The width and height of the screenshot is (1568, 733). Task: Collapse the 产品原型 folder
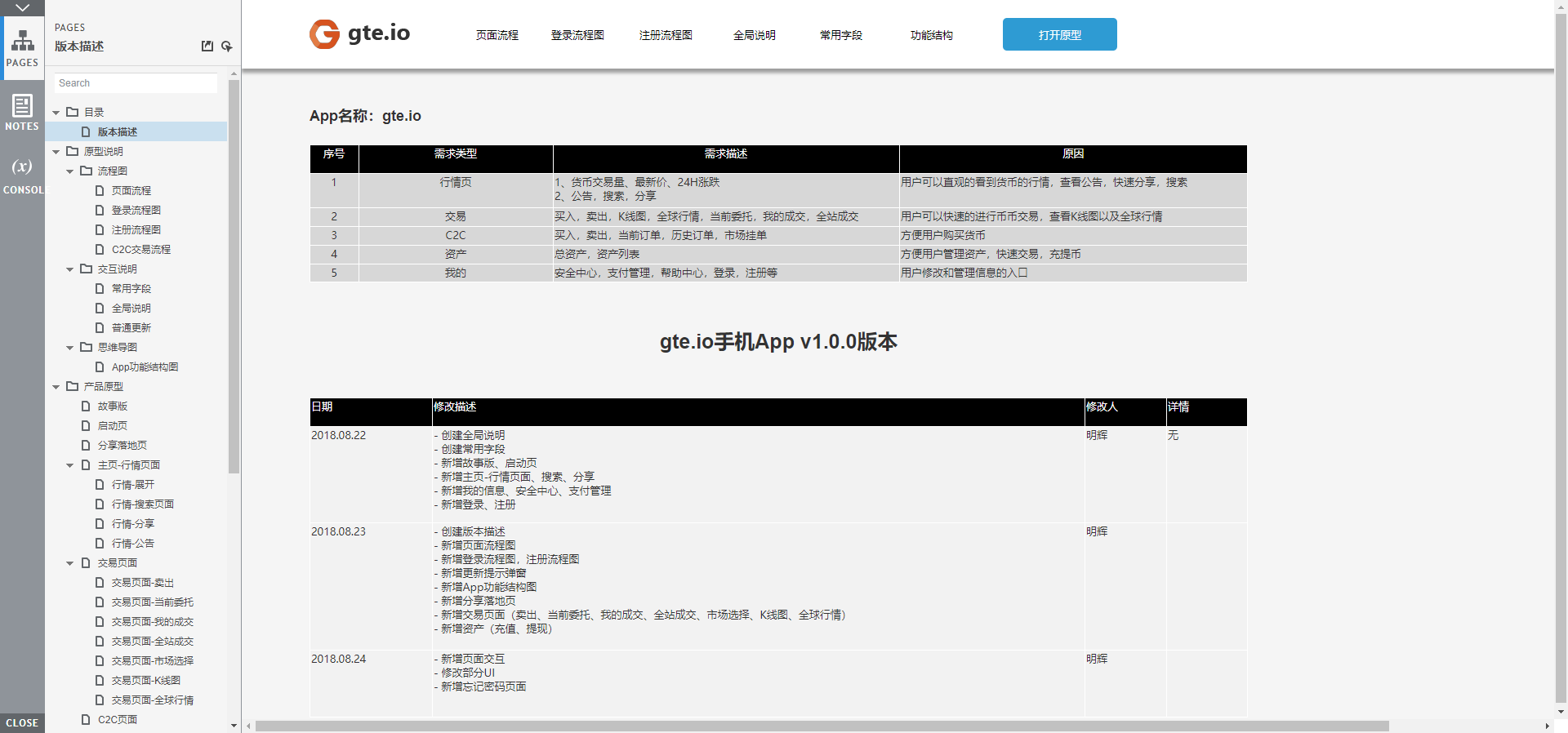pos(56,387)
